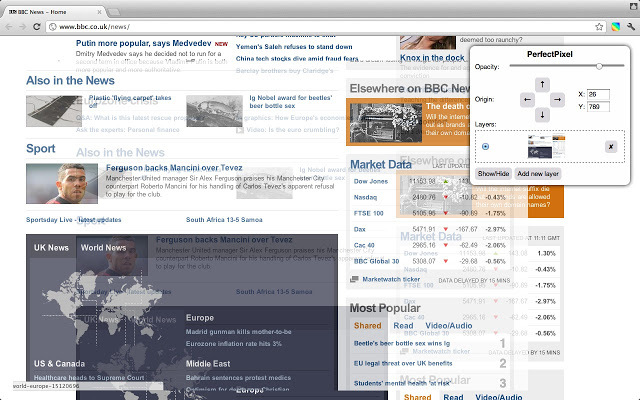
Task: Click the Nasdaq market row label
Action: 365,197
